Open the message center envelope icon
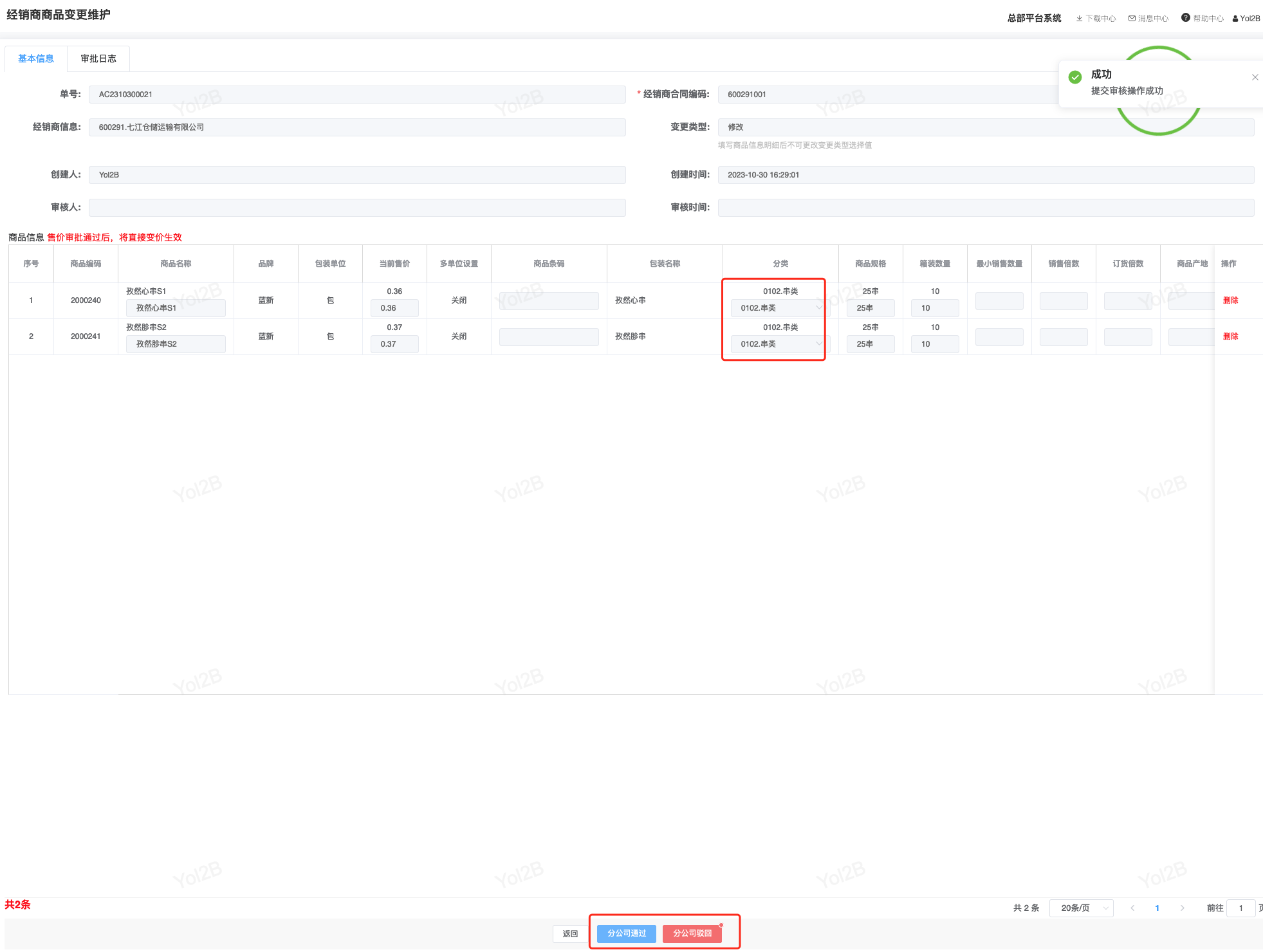Screen dimensions: 1263x952 (1132, 19)
